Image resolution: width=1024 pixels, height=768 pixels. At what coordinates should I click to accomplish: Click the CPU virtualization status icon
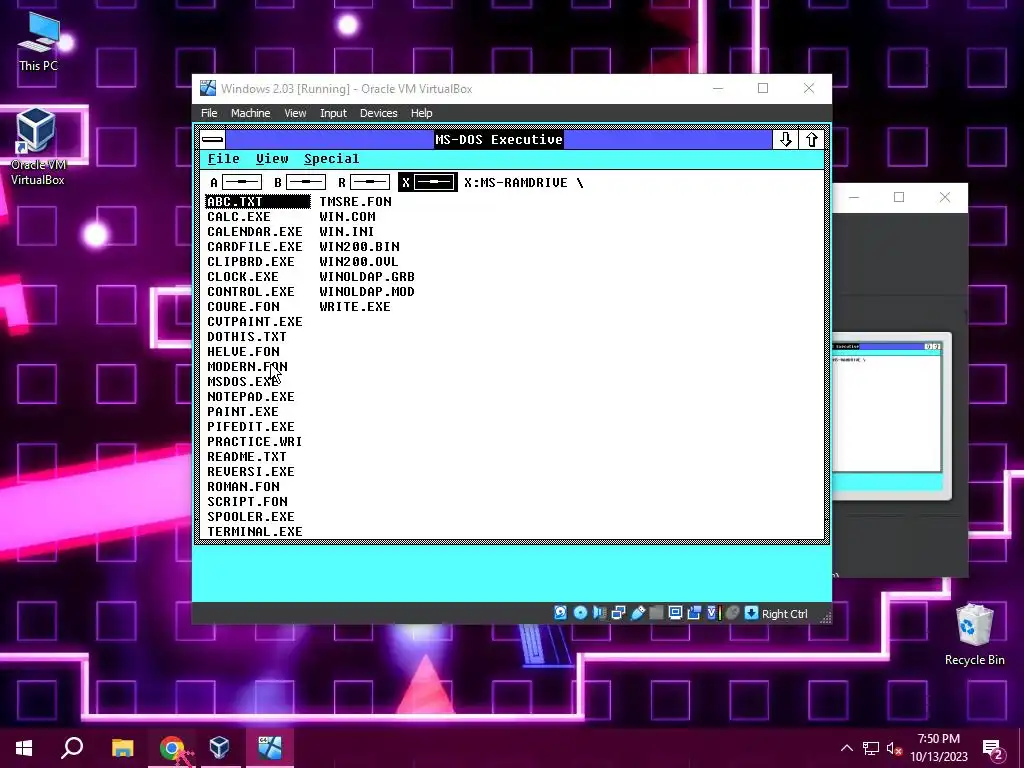[x=714, y=613]
